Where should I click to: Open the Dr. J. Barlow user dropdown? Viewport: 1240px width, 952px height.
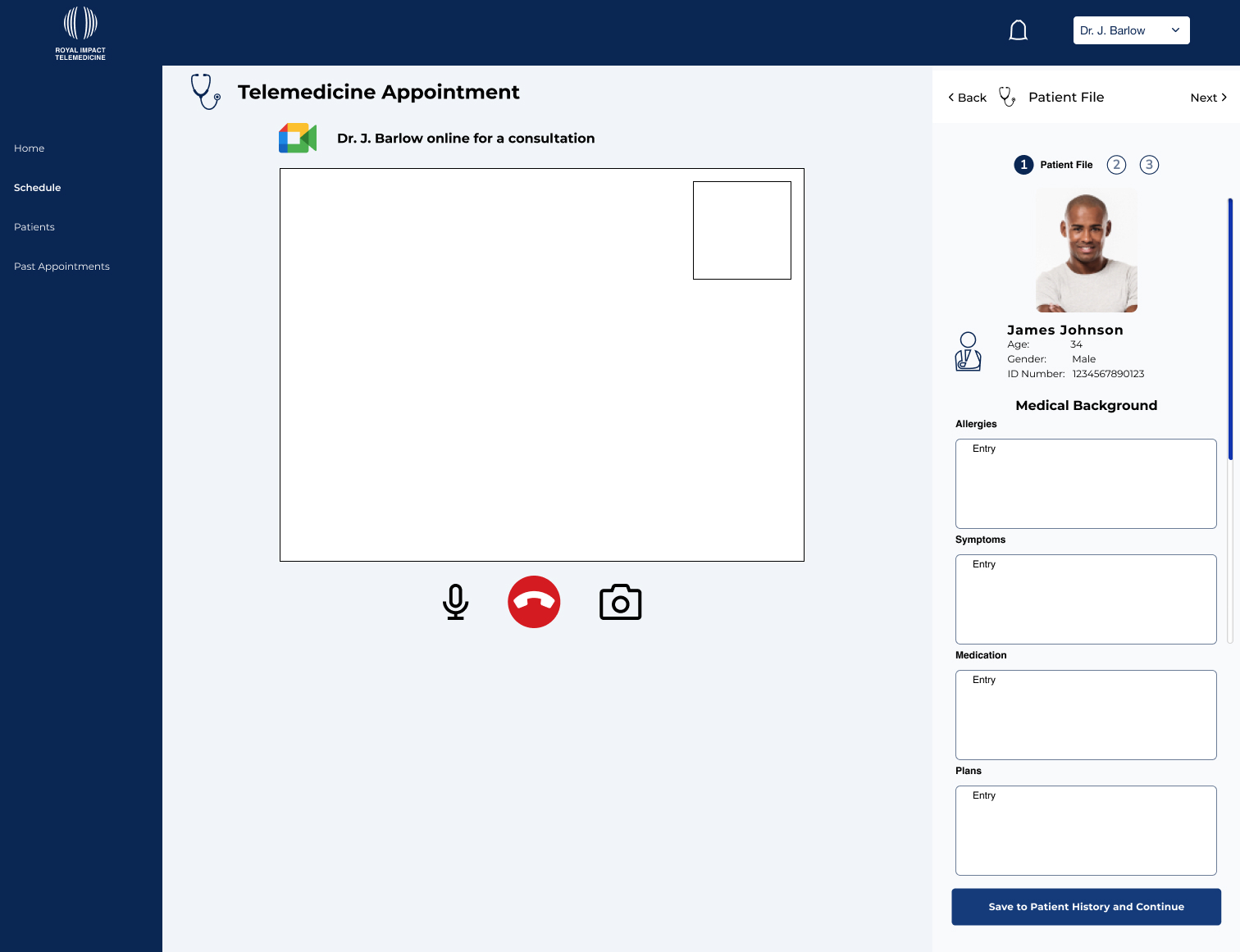[1131, 30]
